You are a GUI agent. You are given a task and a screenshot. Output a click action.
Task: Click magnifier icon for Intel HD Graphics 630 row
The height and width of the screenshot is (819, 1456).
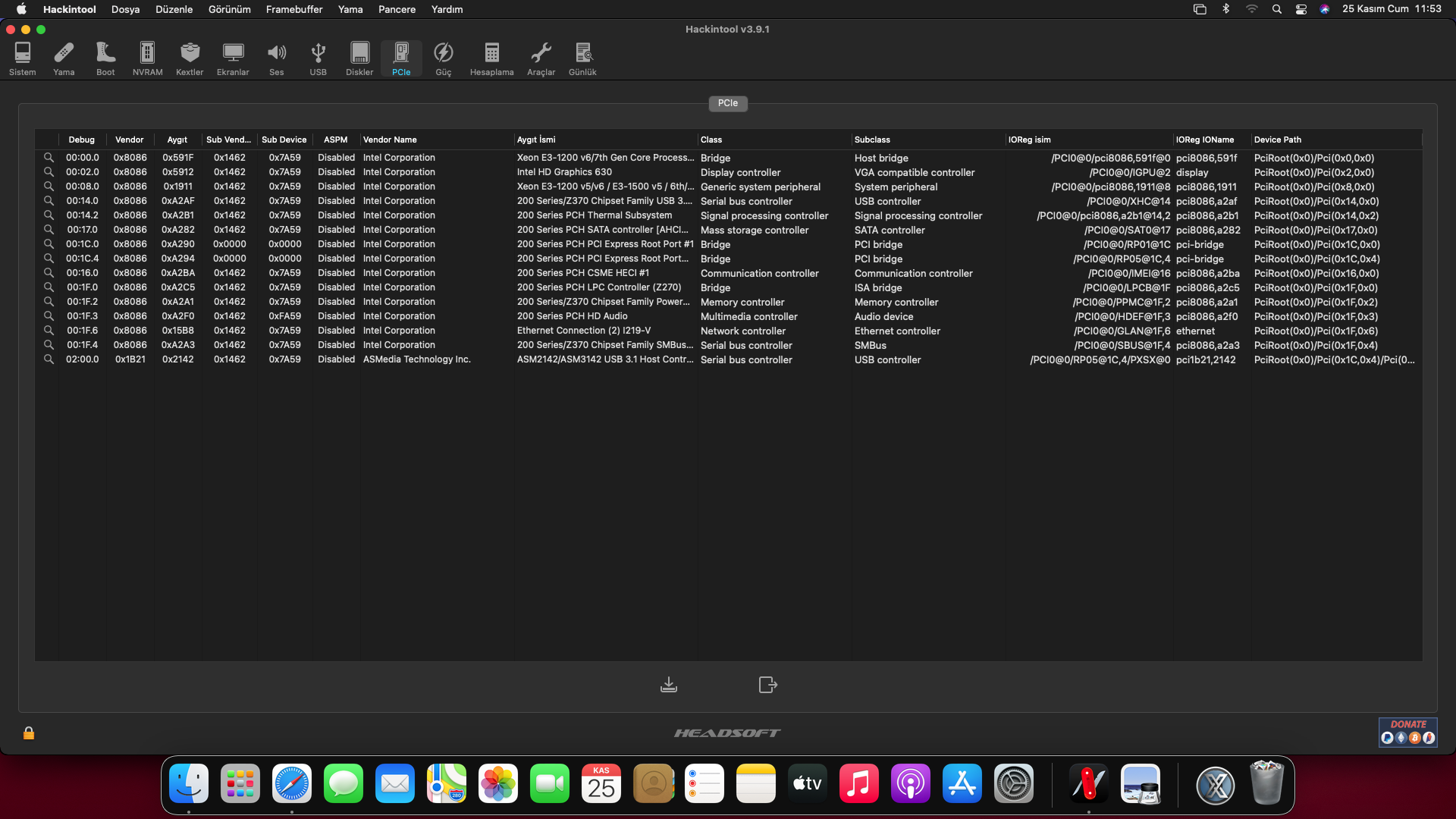(49, 172)
